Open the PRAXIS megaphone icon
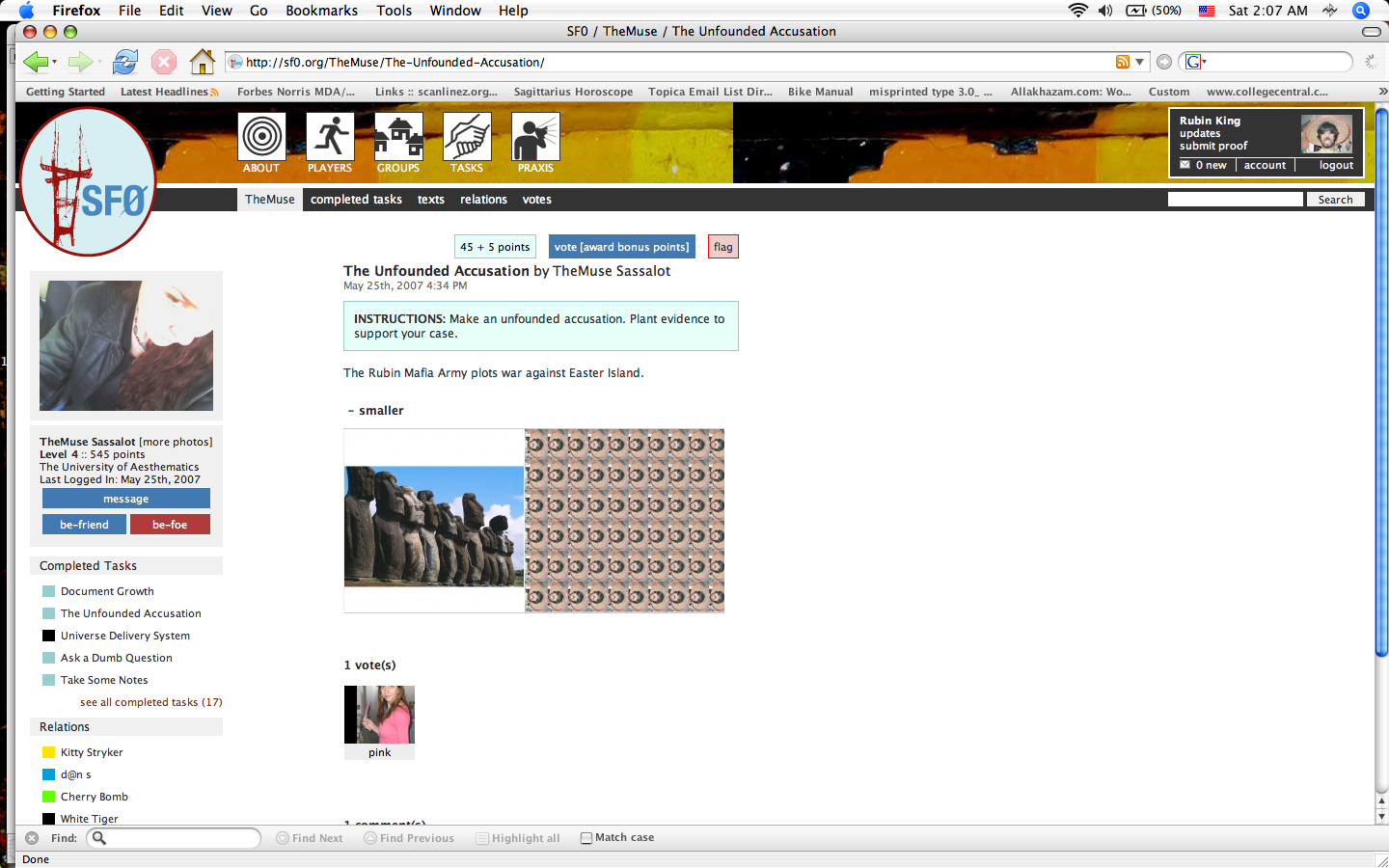The width and height of the screenshot is (1389, 868). point(535,137)
